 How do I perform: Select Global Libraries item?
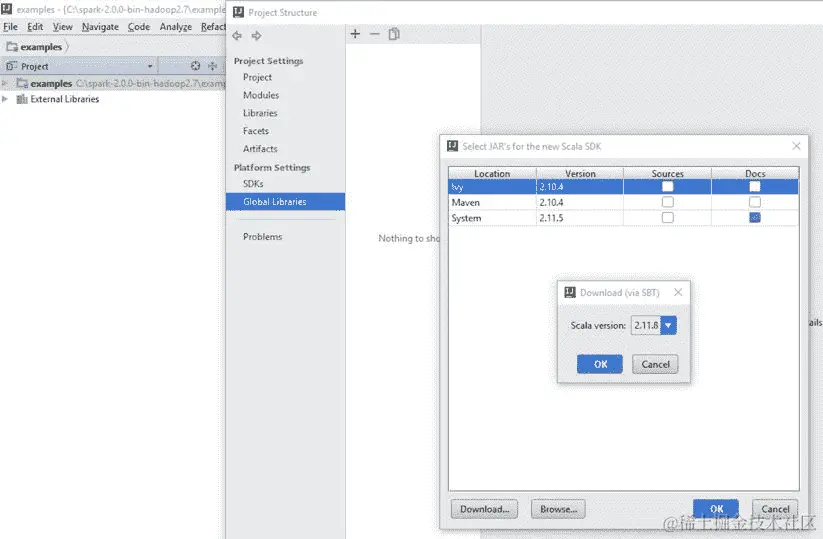[x=286, y=202]
